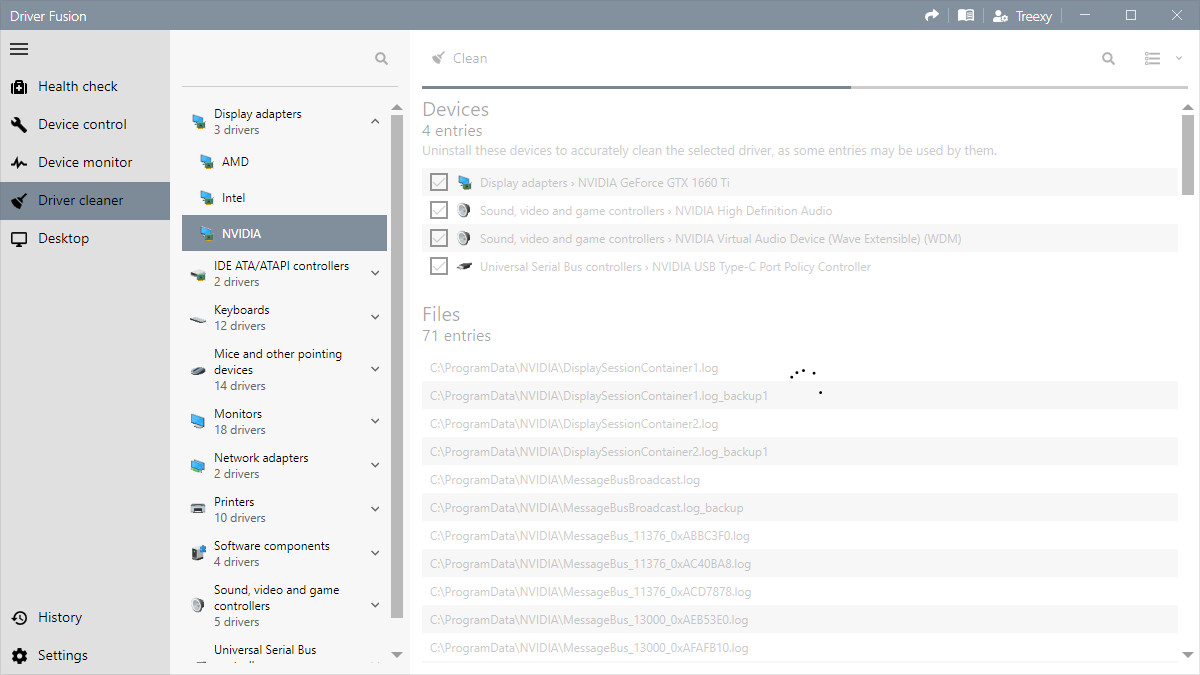
Task: Open the History page
Action: point(59,617)
